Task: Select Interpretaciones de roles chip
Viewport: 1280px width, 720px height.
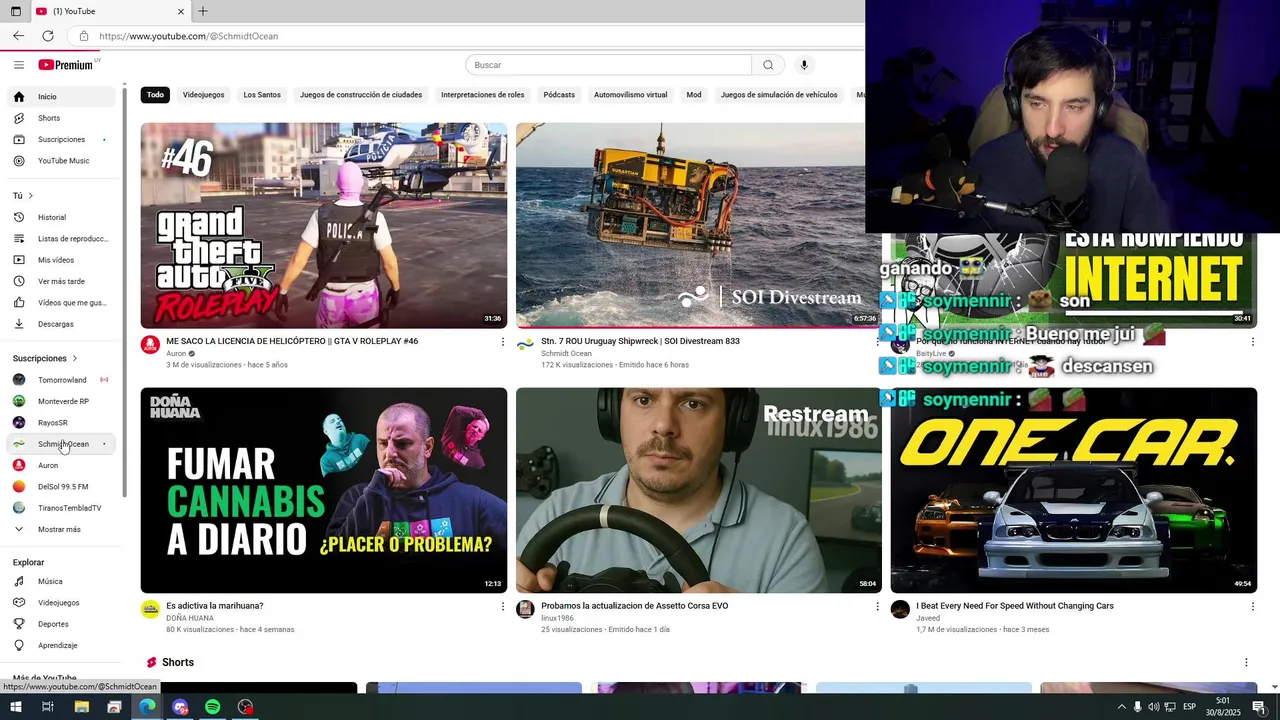Action: tap(483, 95)
